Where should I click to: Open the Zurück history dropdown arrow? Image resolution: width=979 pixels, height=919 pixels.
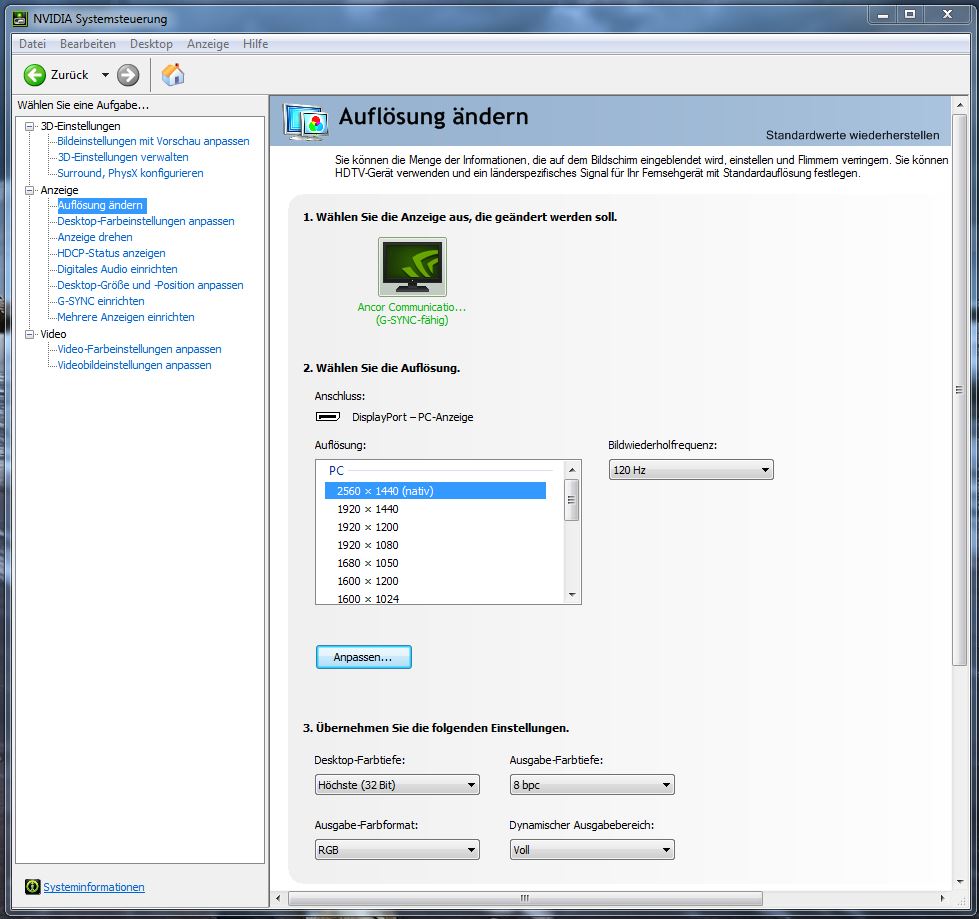105,75
